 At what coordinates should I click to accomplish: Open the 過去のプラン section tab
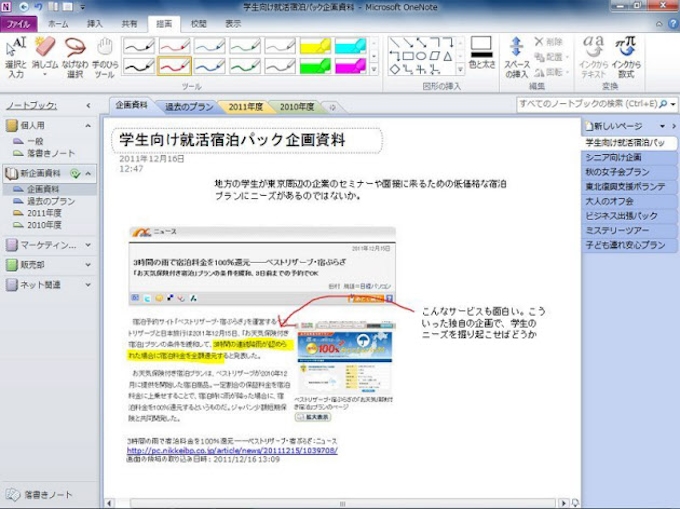[189, 105]
